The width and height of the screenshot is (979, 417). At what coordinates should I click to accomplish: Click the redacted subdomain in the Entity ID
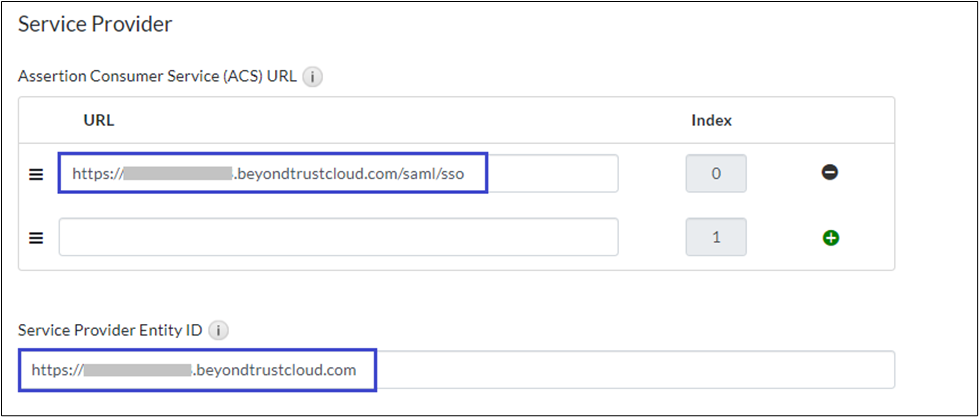pos(137,370)
